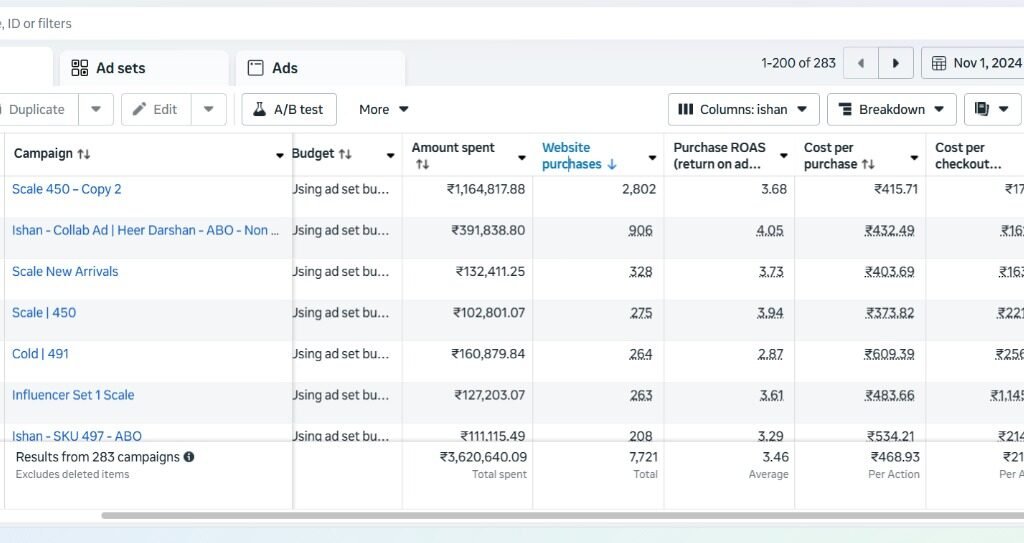1024x543 pixels.
Task: Click the horizontal scrollbar below the table
Action: pyautogui.click(x=560, y=516)
